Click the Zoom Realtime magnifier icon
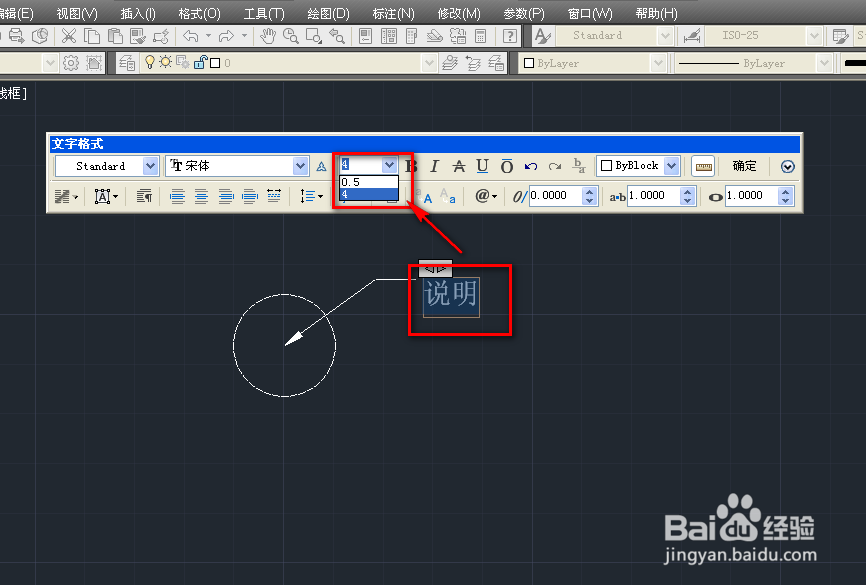Viewport: 866px width, 585px height. (291, 36)
